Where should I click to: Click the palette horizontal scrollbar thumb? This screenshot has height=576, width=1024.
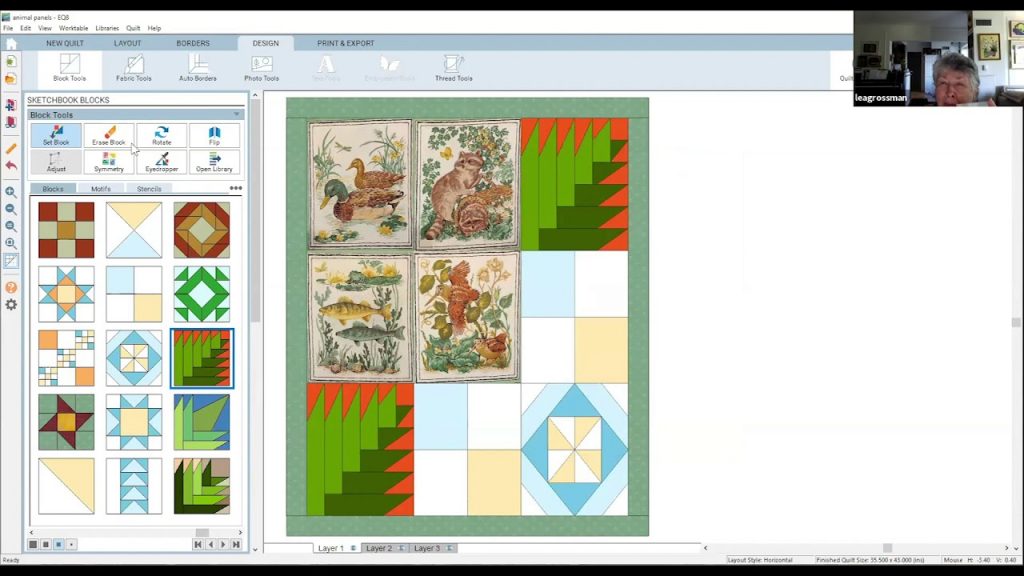pos(202,533)
